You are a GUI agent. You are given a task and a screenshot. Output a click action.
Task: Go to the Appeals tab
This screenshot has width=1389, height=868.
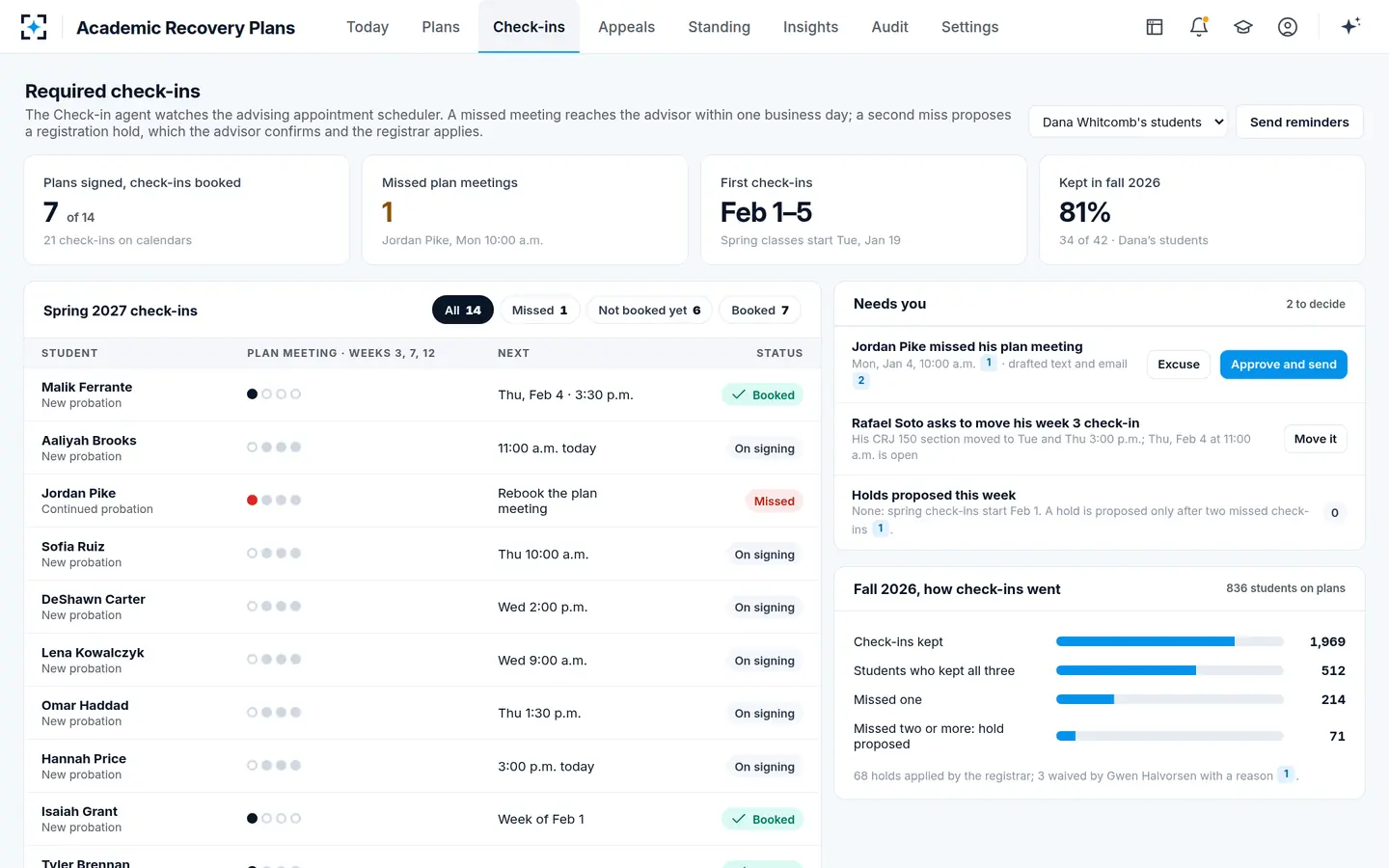click(626, 27)
